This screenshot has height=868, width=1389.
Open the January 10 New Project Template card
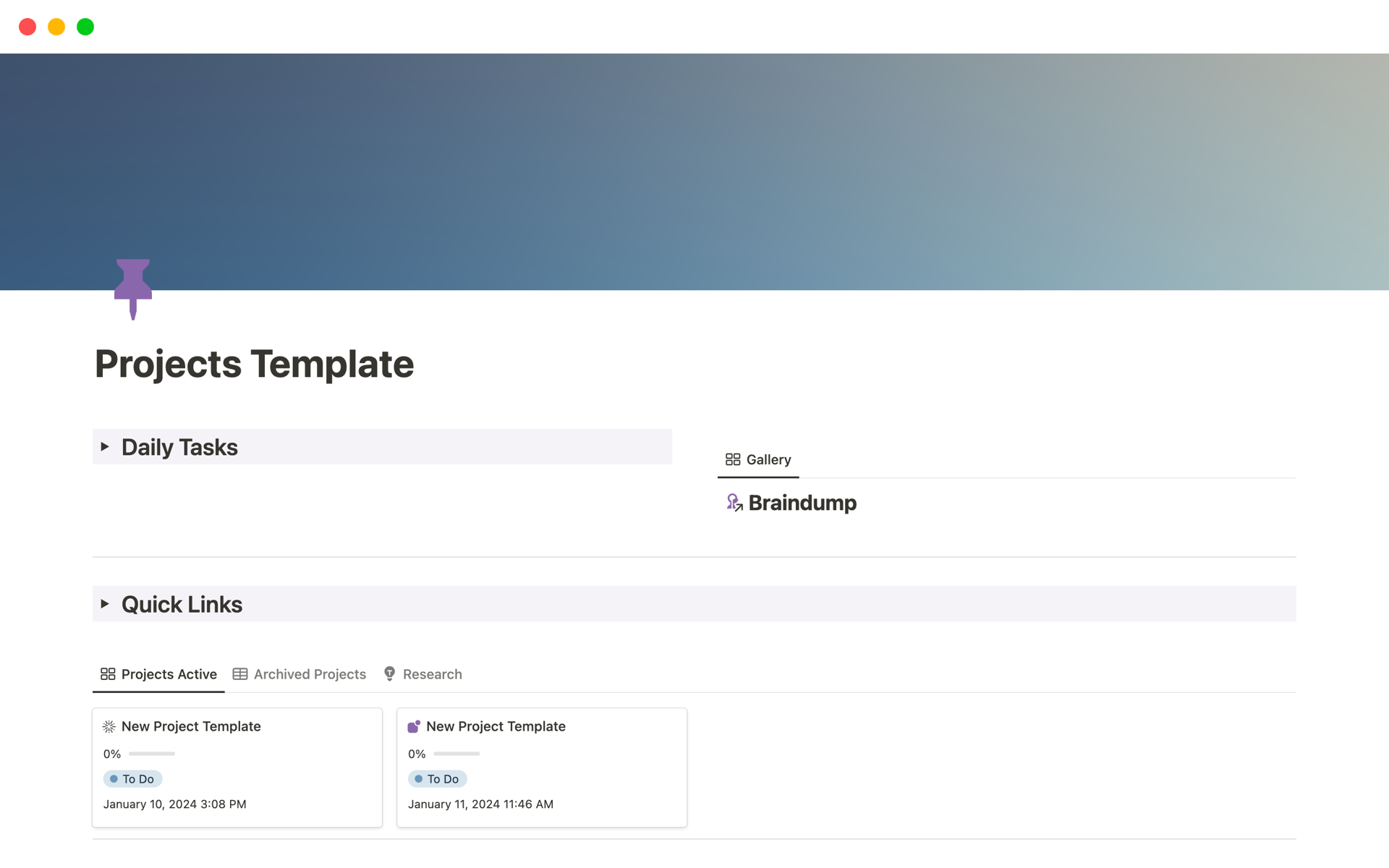(x=191, y=726)
